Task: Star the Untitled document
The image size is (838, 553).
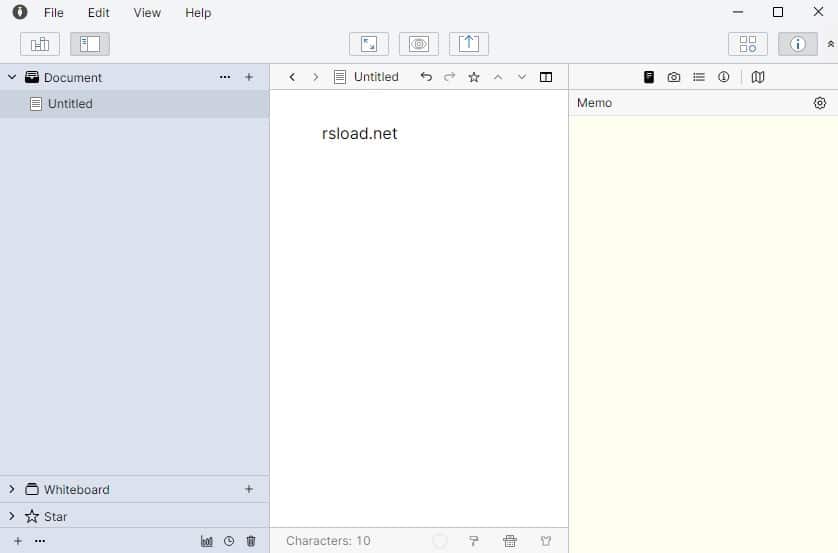Action: tap(474, 77)
